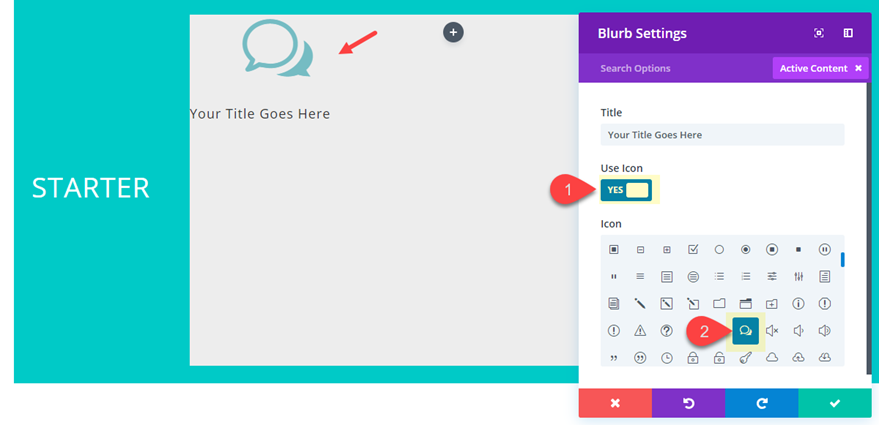Select the open padlock icon

[x=719, y=358]
